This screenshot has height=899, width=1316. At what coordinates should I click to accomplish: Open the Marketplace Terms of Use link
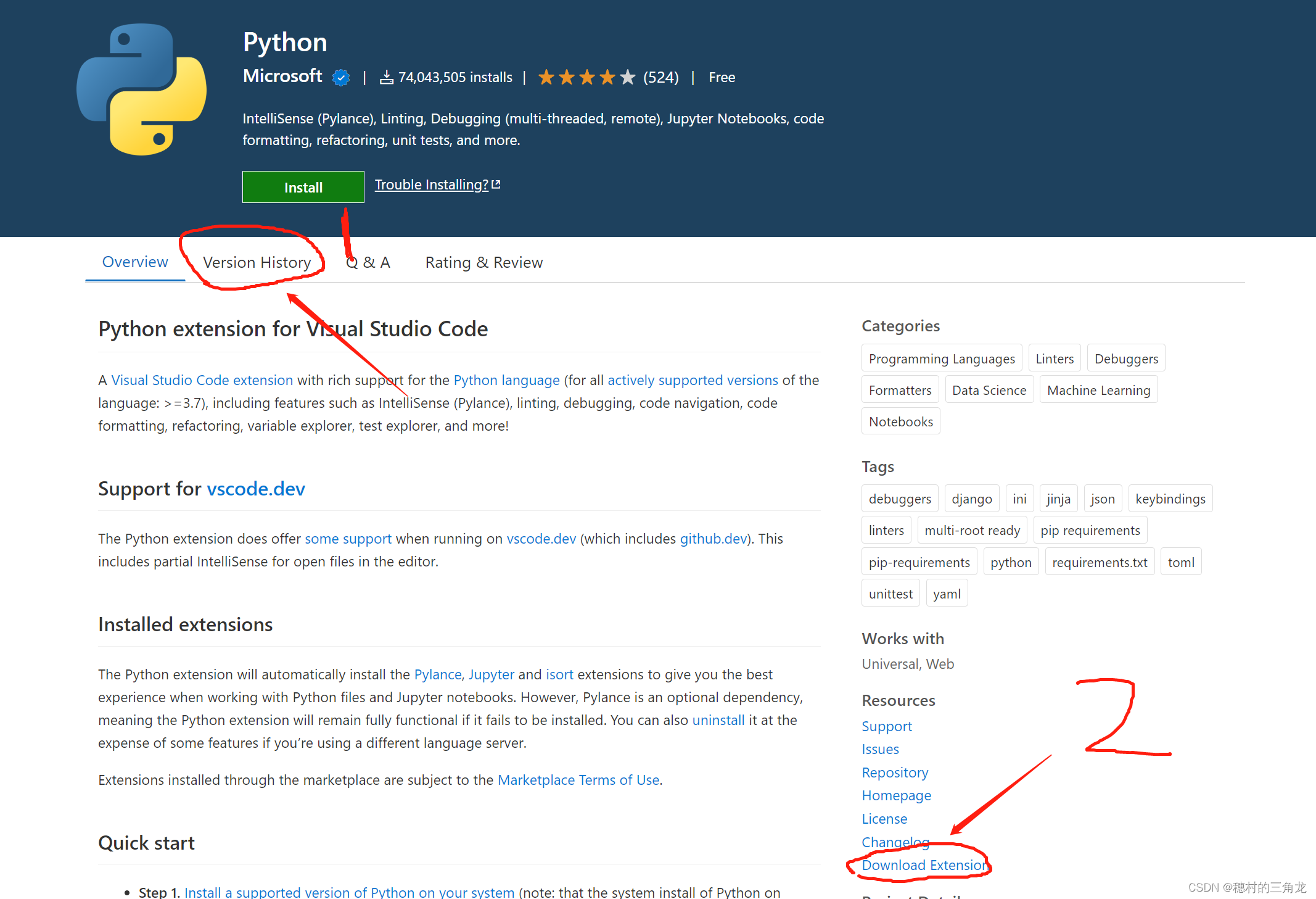(578, 780)
